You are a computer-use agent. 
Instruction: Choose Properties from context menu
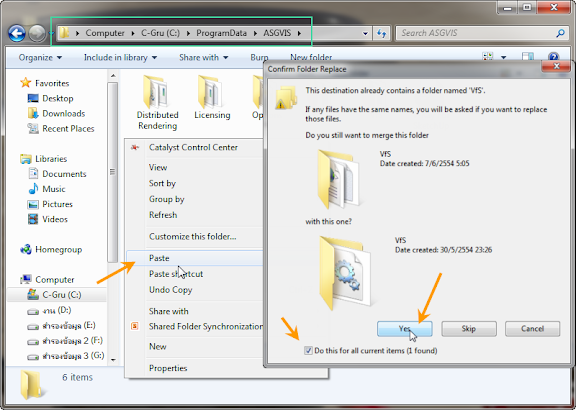[168, 368]
